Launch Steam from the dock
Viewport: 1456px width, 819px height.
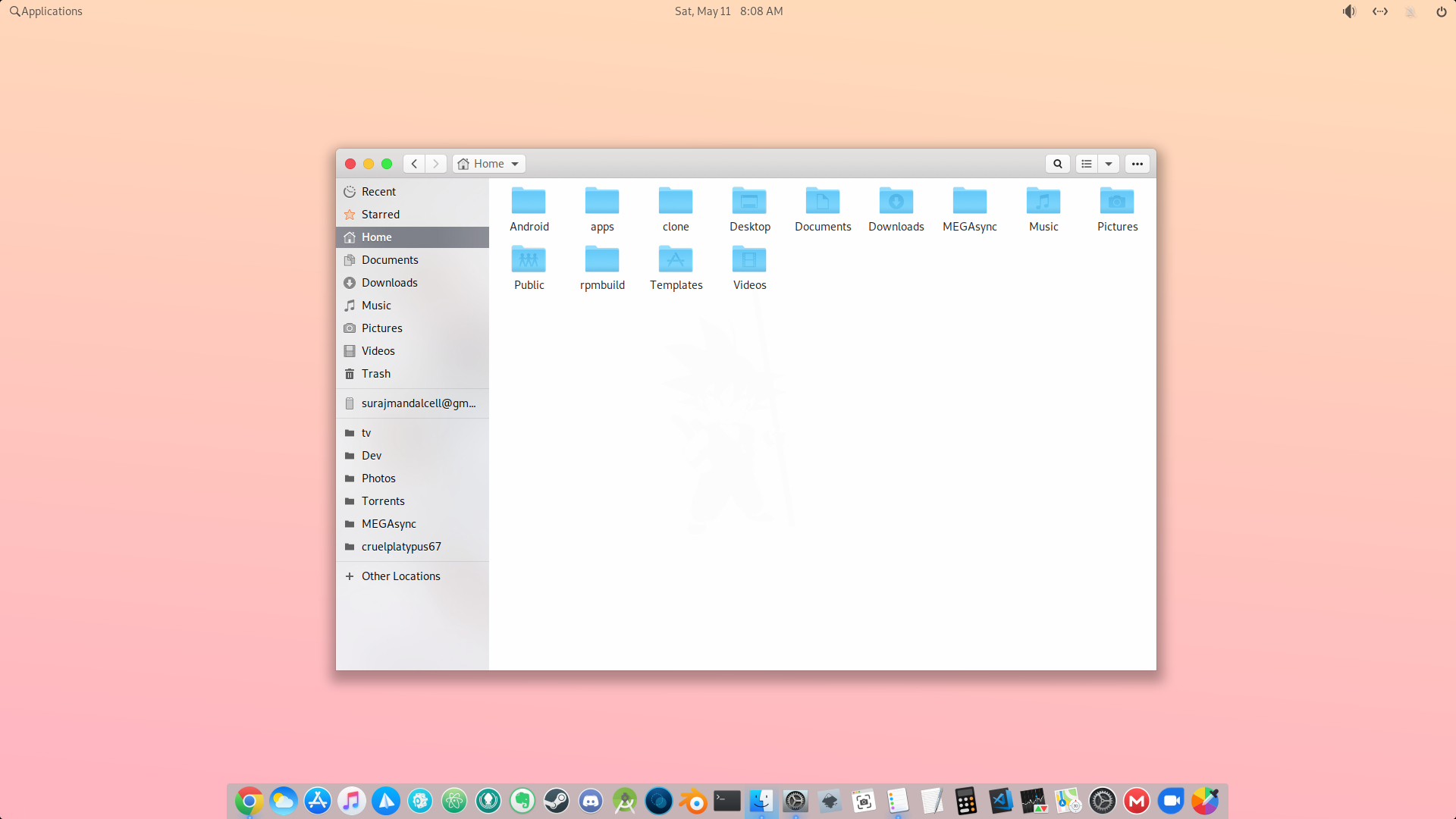pyautogui.click(x=557, y=801)
